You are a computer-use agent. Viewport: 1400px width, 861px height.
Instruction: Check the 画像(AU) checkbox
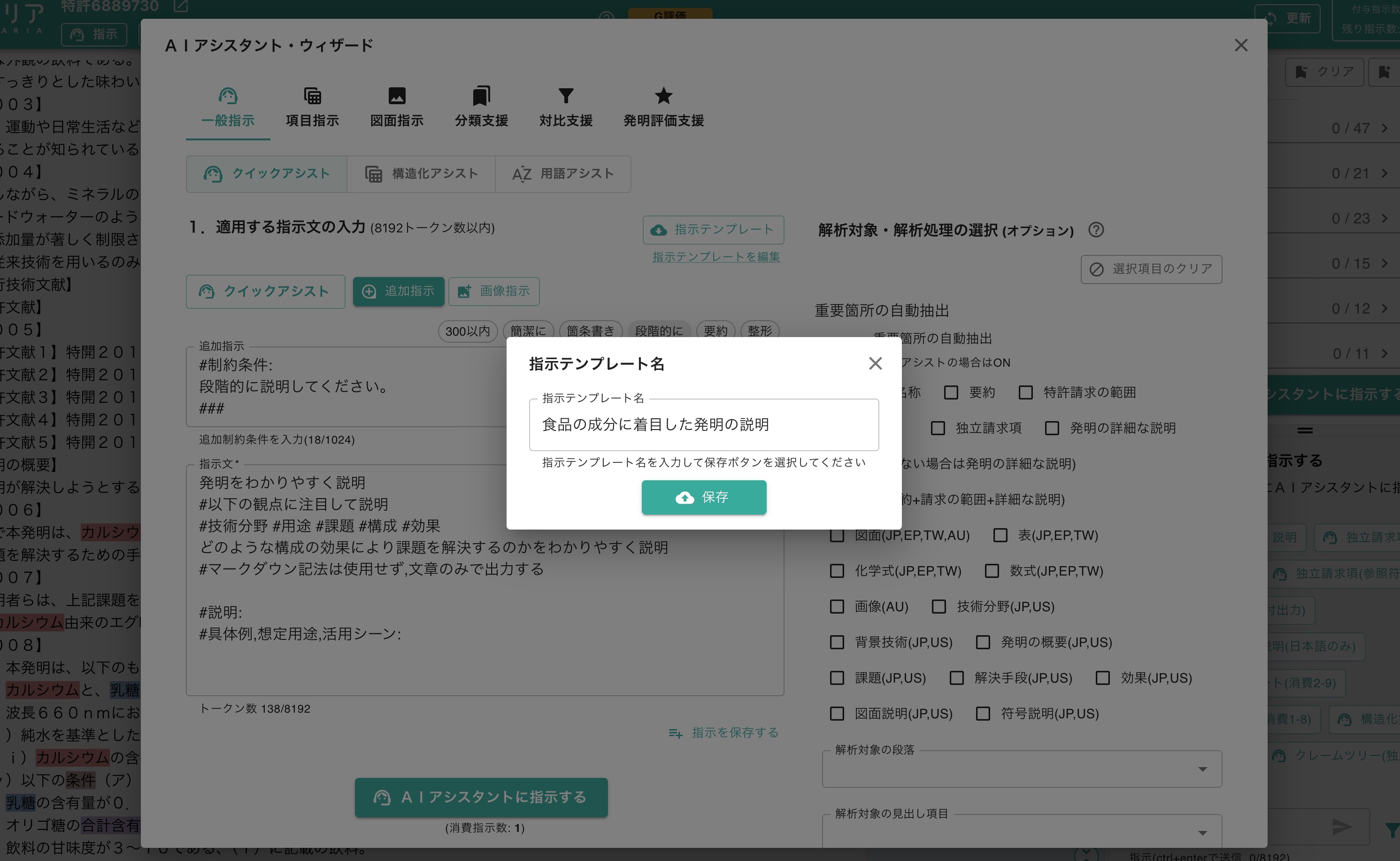pos(836,607)
